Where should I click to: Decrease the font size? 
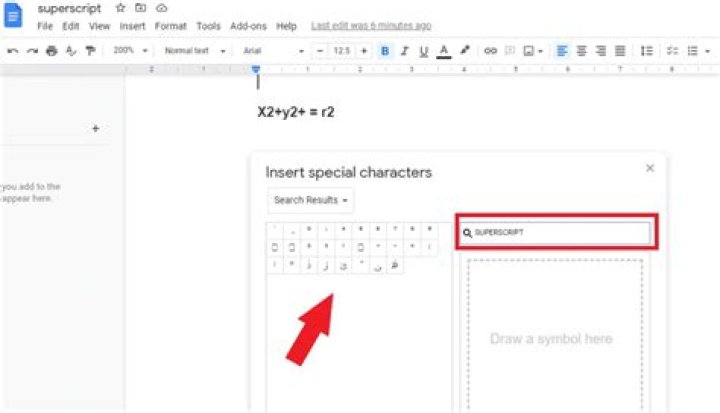click(320, 51)
